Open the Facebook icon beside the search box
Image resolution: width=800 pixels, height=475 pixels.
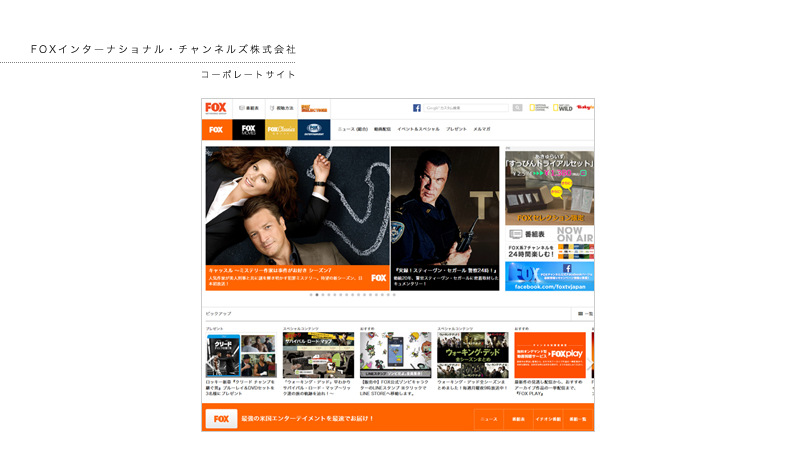pyautogui.click(x=417, y=108)
